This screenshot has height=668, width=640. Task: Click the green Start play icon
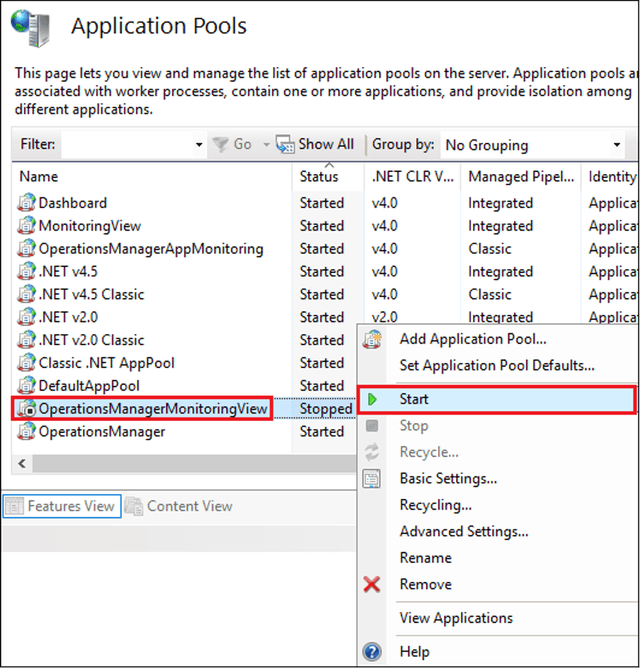tap(372, 399)
